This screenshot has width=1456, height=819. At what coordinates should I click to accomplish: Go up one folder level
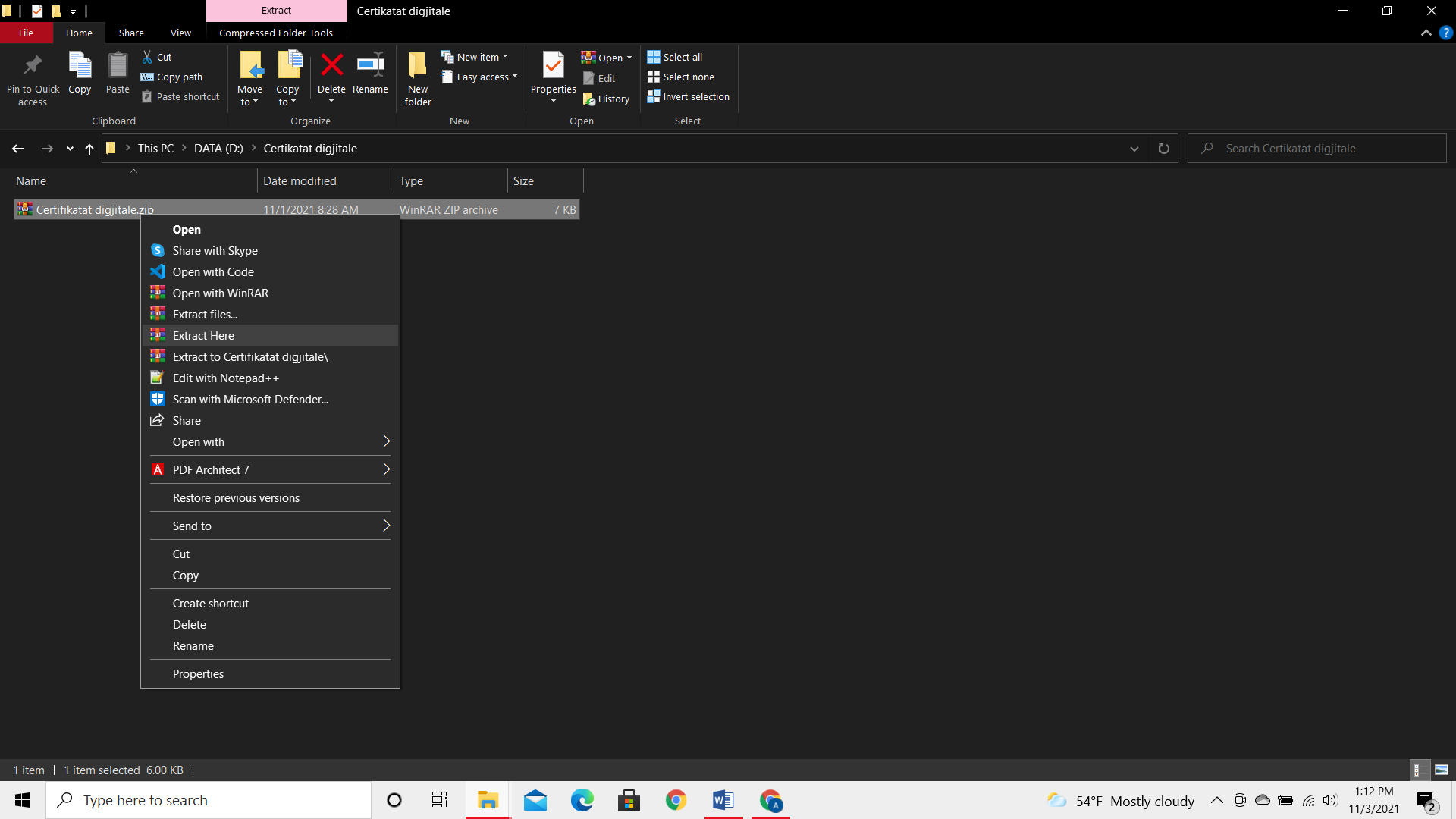pyautogui.click(x=89, y=149)
